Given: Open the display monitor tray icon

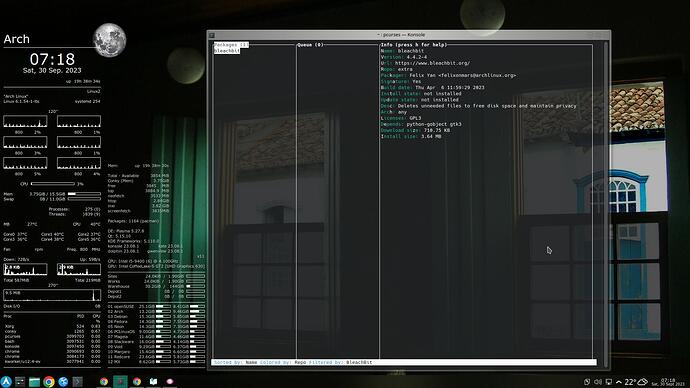Looking at the screenshot, I should coord(609,382).
